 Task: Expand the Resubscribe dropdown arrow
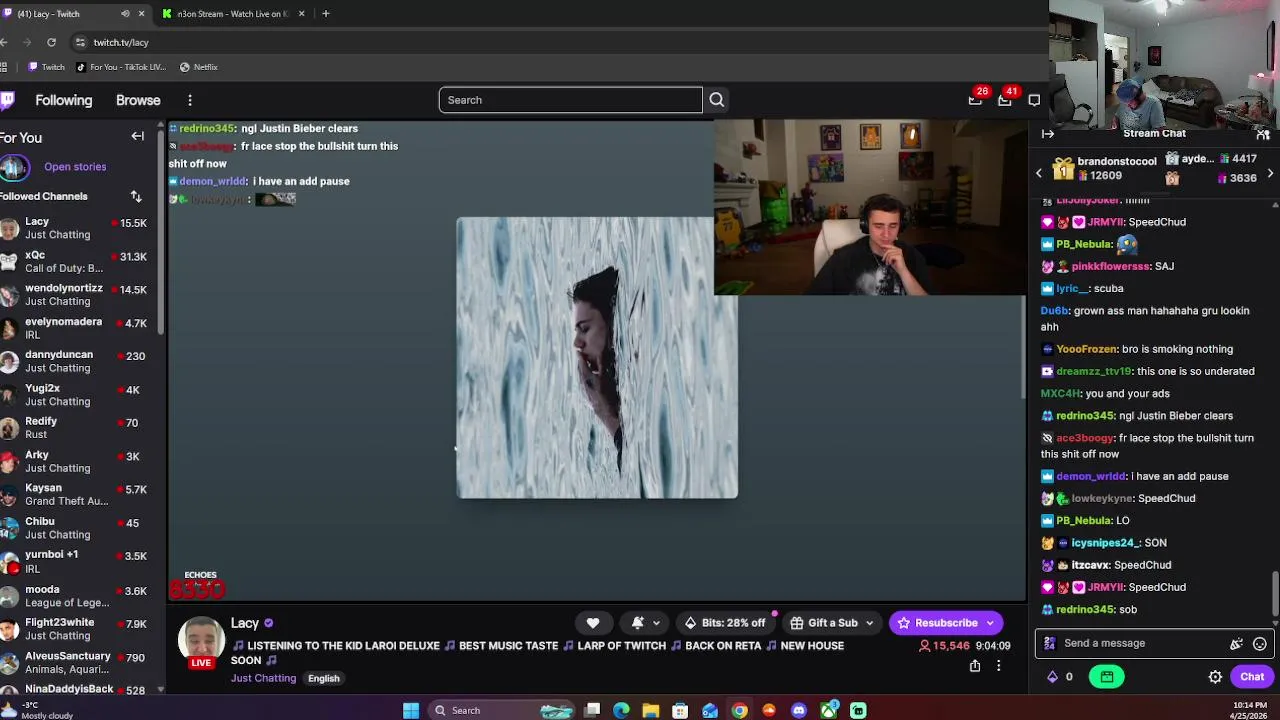(x=991, y=623)
